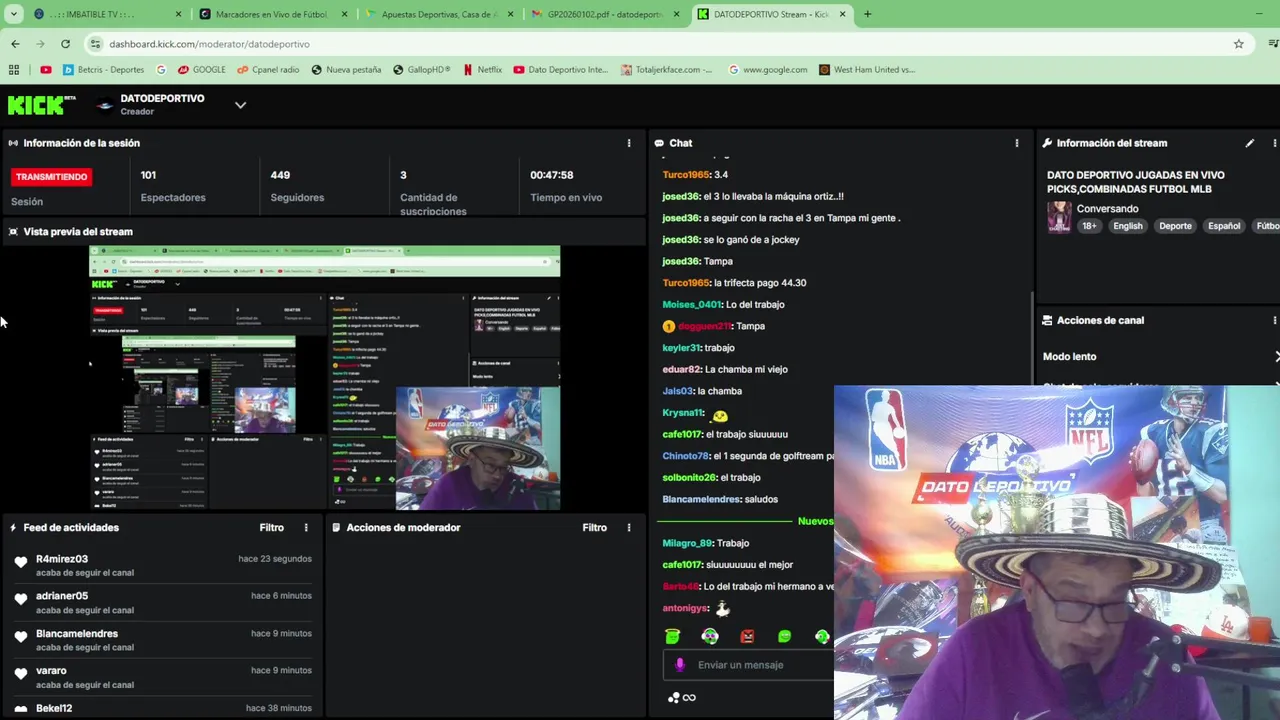Image resolution: width=1280 pixels, height=720 pixels.
Task: Click the Español stream tag
Action: [1224, 226]
